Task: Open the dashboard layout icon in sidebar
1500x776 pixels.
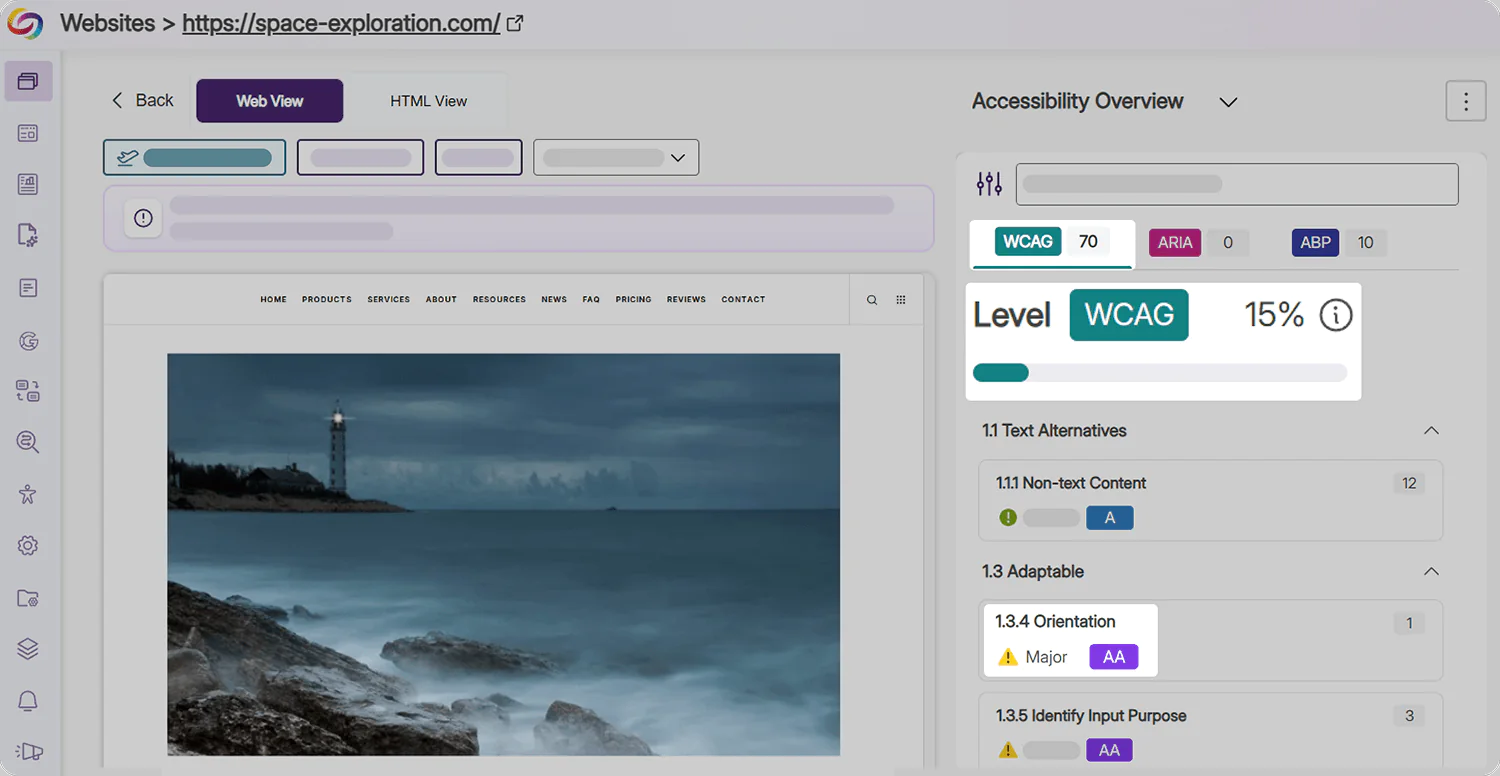Action: [28, 133]
